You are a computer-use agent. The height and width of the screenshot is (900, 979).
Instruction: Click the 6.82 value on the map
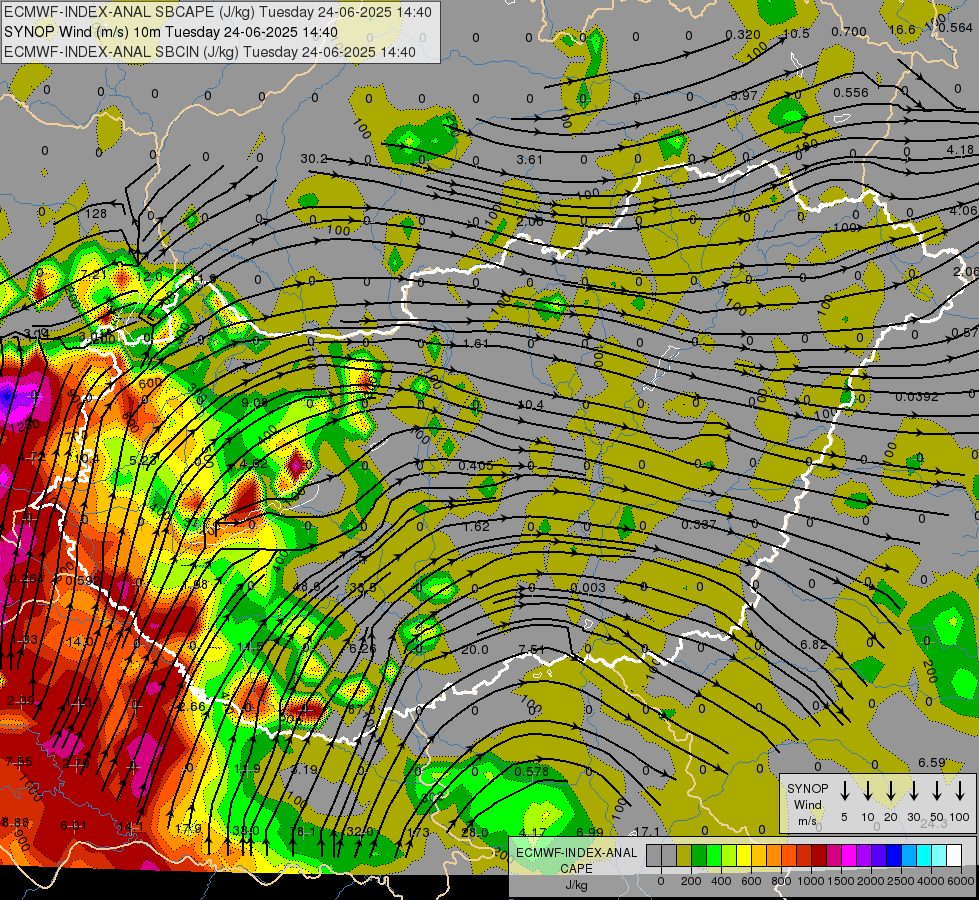point(814,644)
